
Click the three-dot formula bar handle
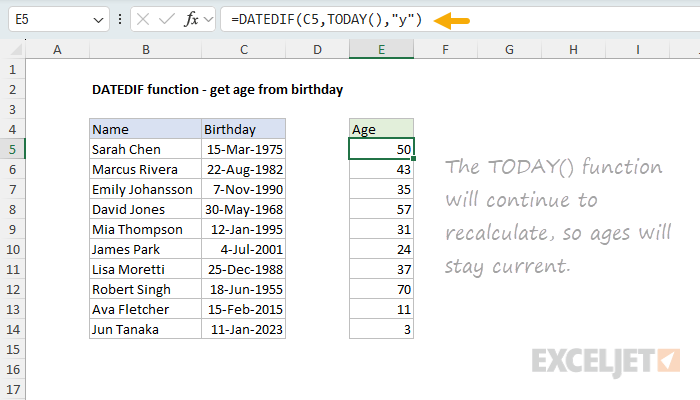coord(120,19)
